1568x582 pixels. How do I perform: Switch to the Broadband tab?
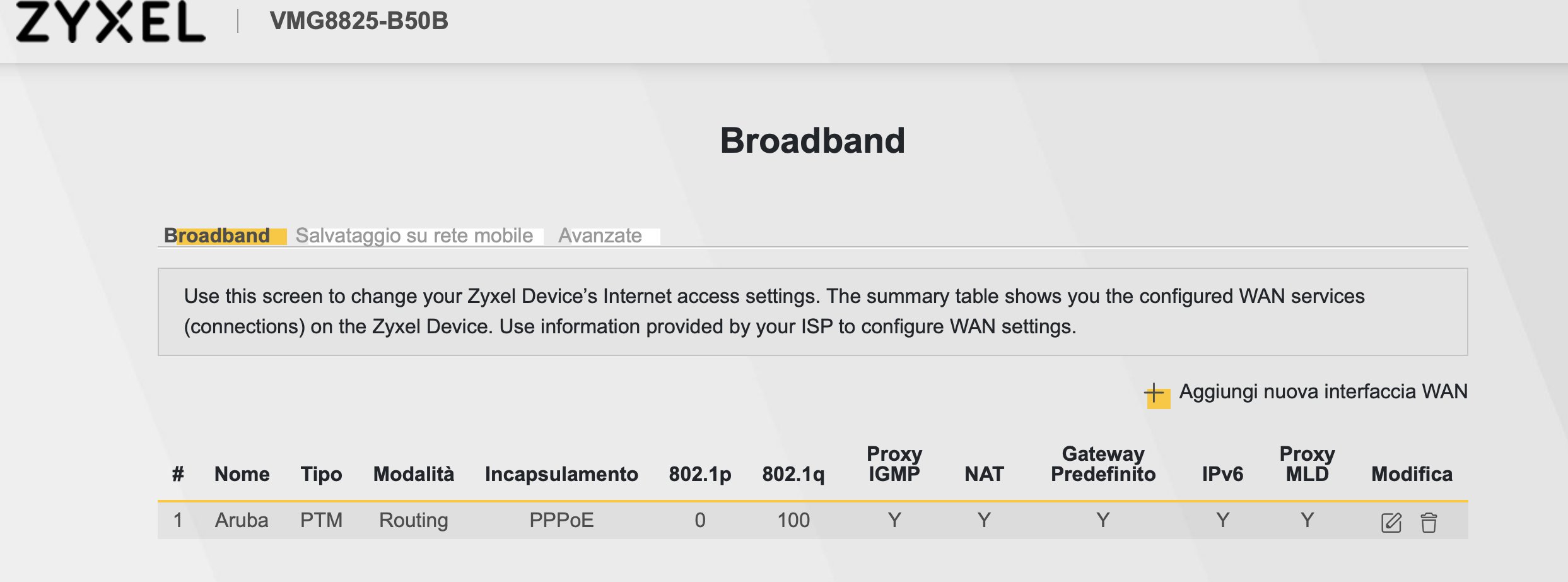(217, 235)
